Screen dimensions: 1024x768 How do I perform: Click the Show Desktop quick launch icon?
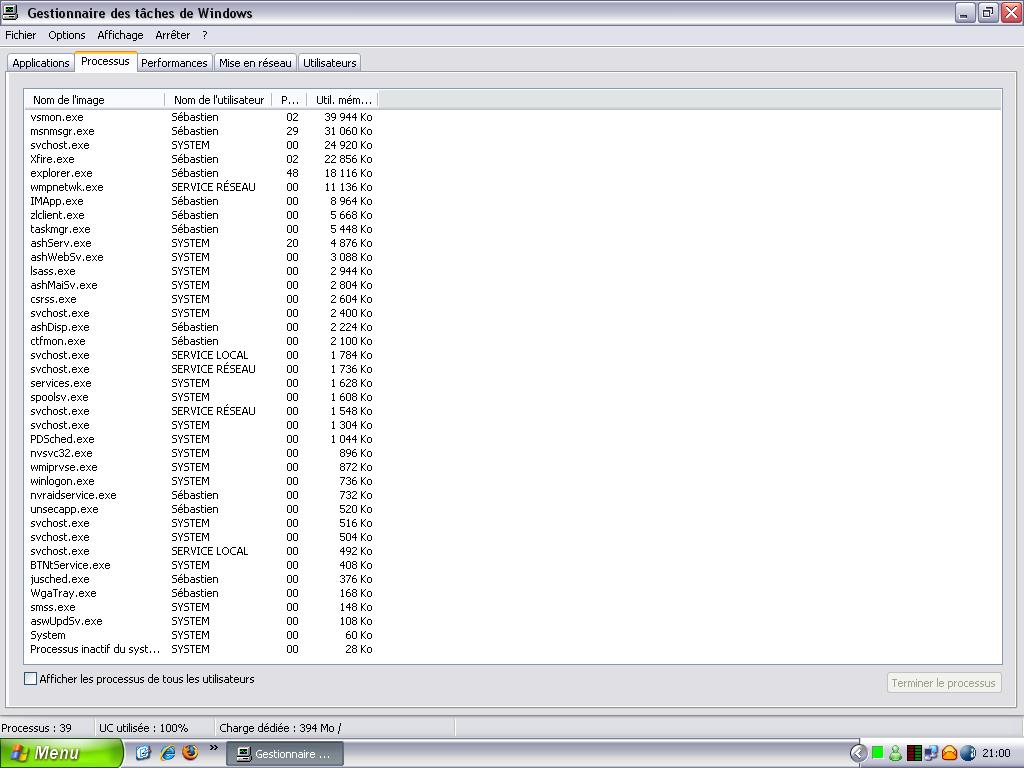[144, 753]
